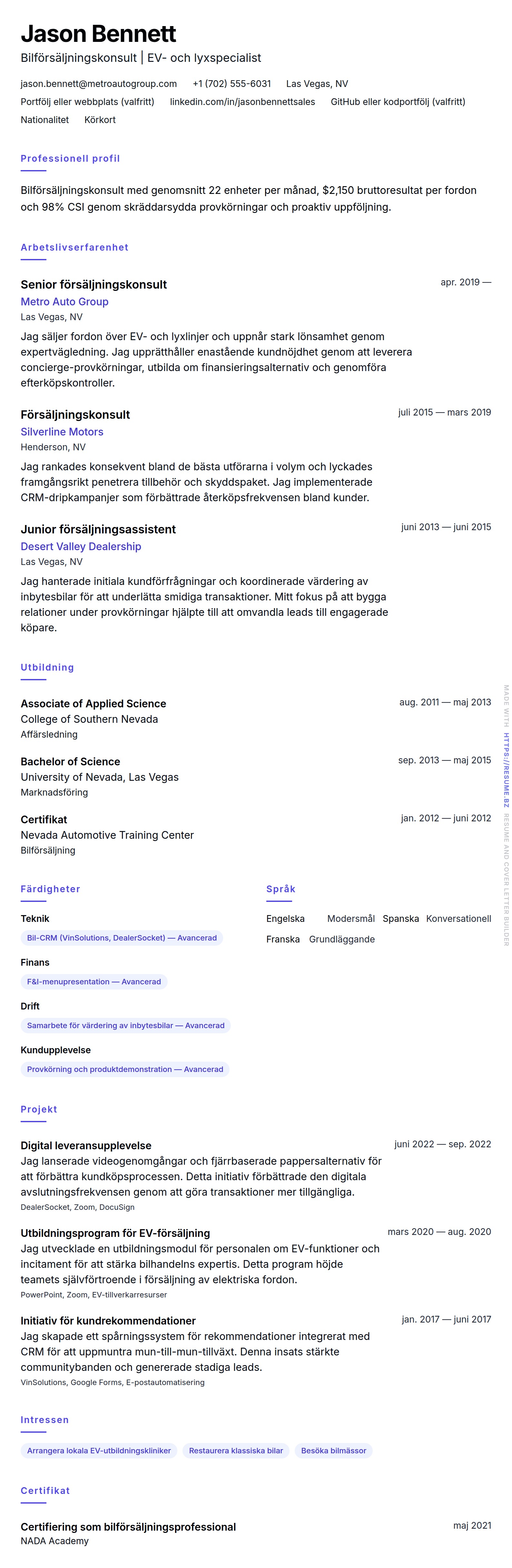Click the phone number +1 (702) 555-6031

point(231,84)
